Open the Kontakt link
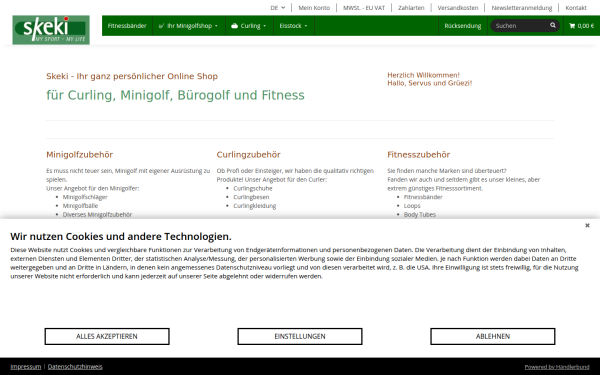The height and width of the screenshot is (375, 600). pos(576,8)
